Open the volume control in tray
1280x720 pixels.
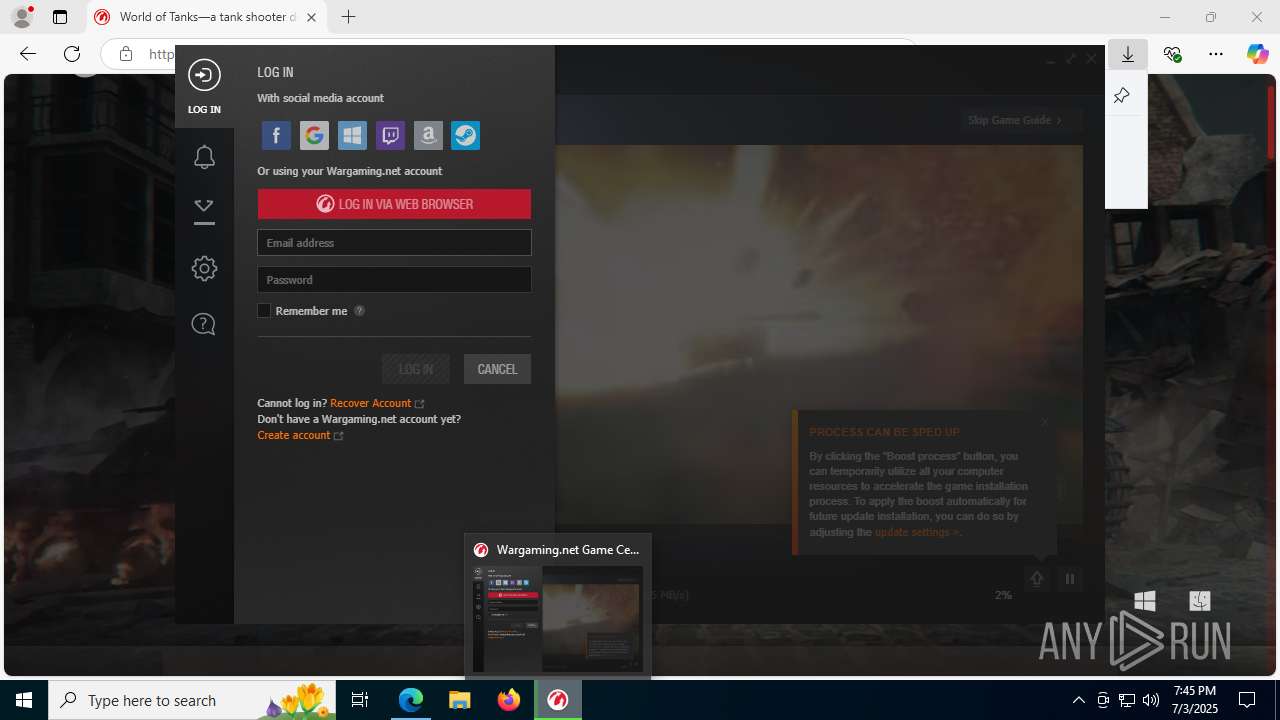pyautogui.click(x=1151, y=700)
